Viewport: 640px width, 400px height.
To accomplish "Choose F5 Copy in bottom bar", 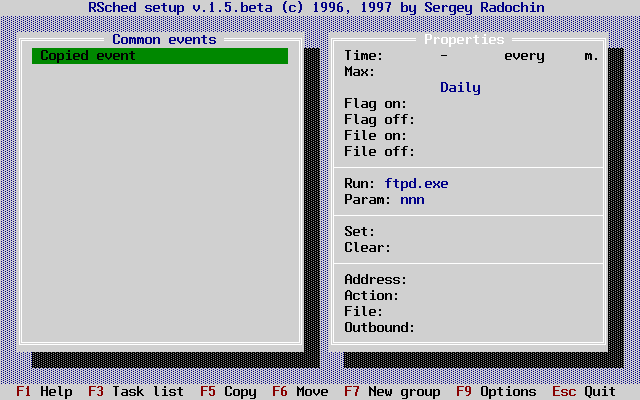I will [228, 391].
